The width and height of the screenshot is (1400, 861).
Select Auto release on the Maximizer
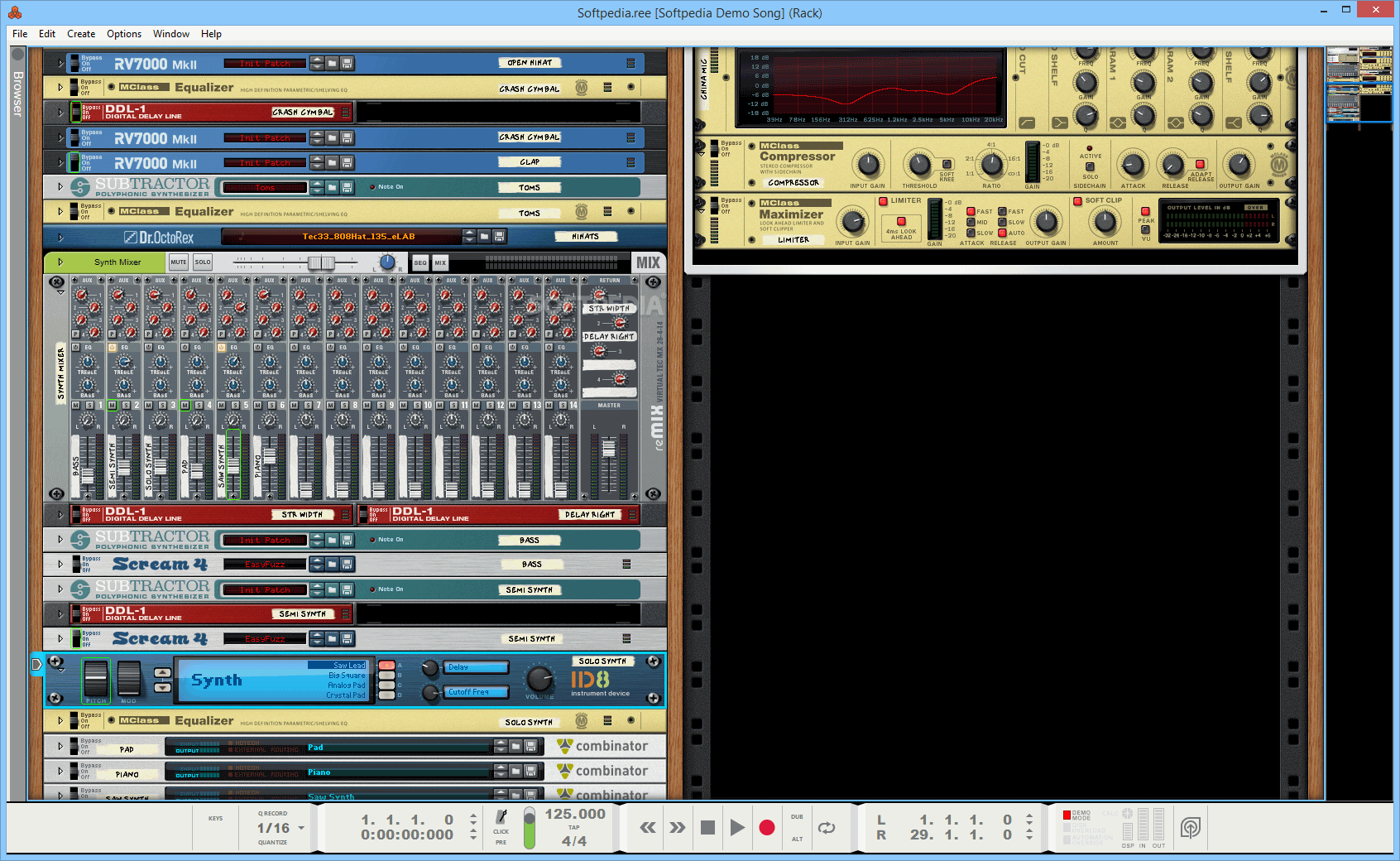(1002, 233)
